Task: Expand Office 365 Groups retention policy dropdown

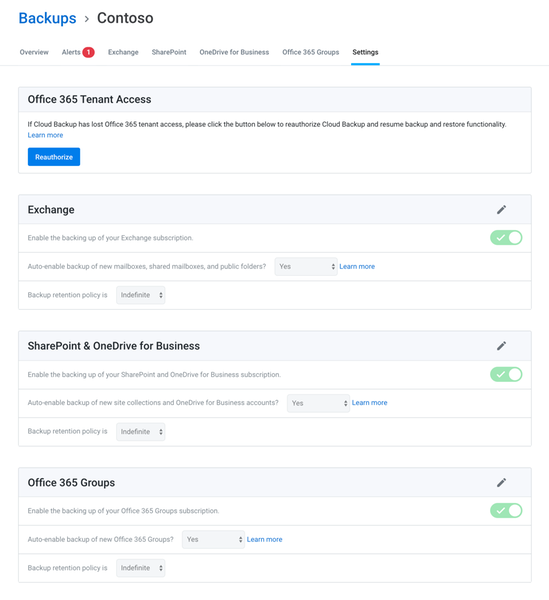Action: tap(140, 568)
